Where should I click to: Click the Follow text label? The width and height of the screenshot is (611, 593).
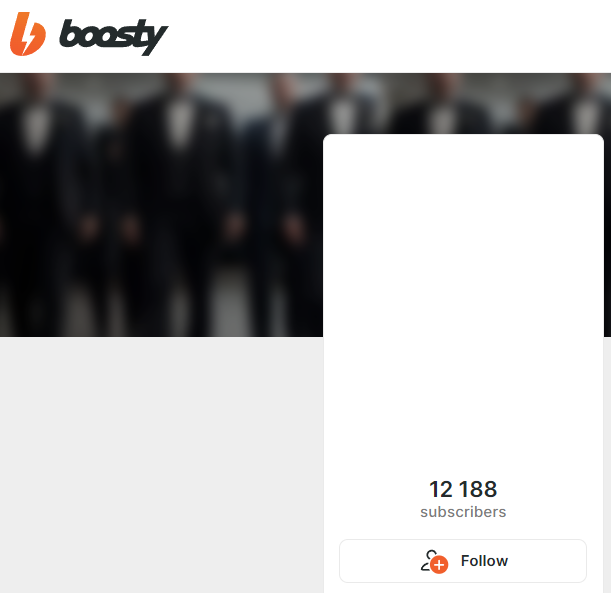[484, 561]
